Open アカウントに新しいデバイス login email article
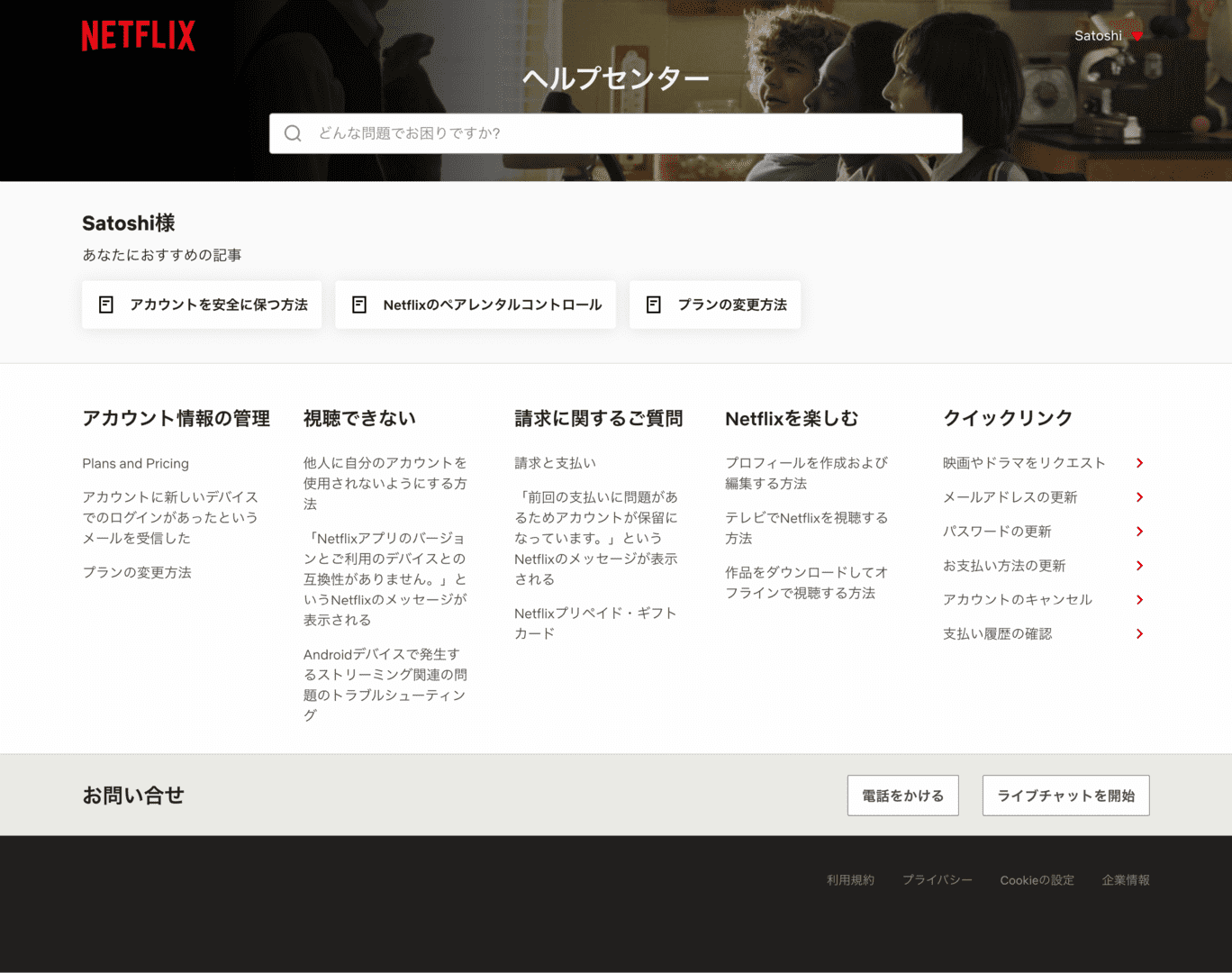This screenshot has height=973, width=1232. 170,518
